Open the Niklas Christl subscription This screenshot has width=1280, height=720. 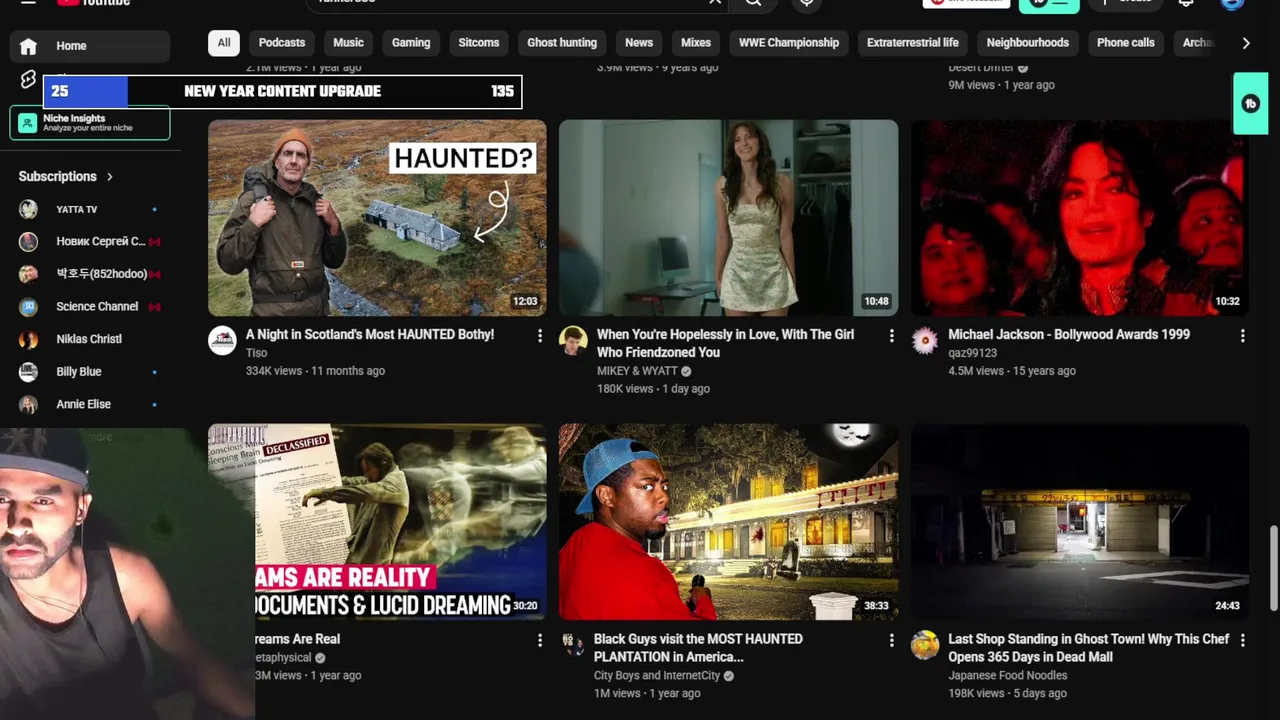point(90,339)
